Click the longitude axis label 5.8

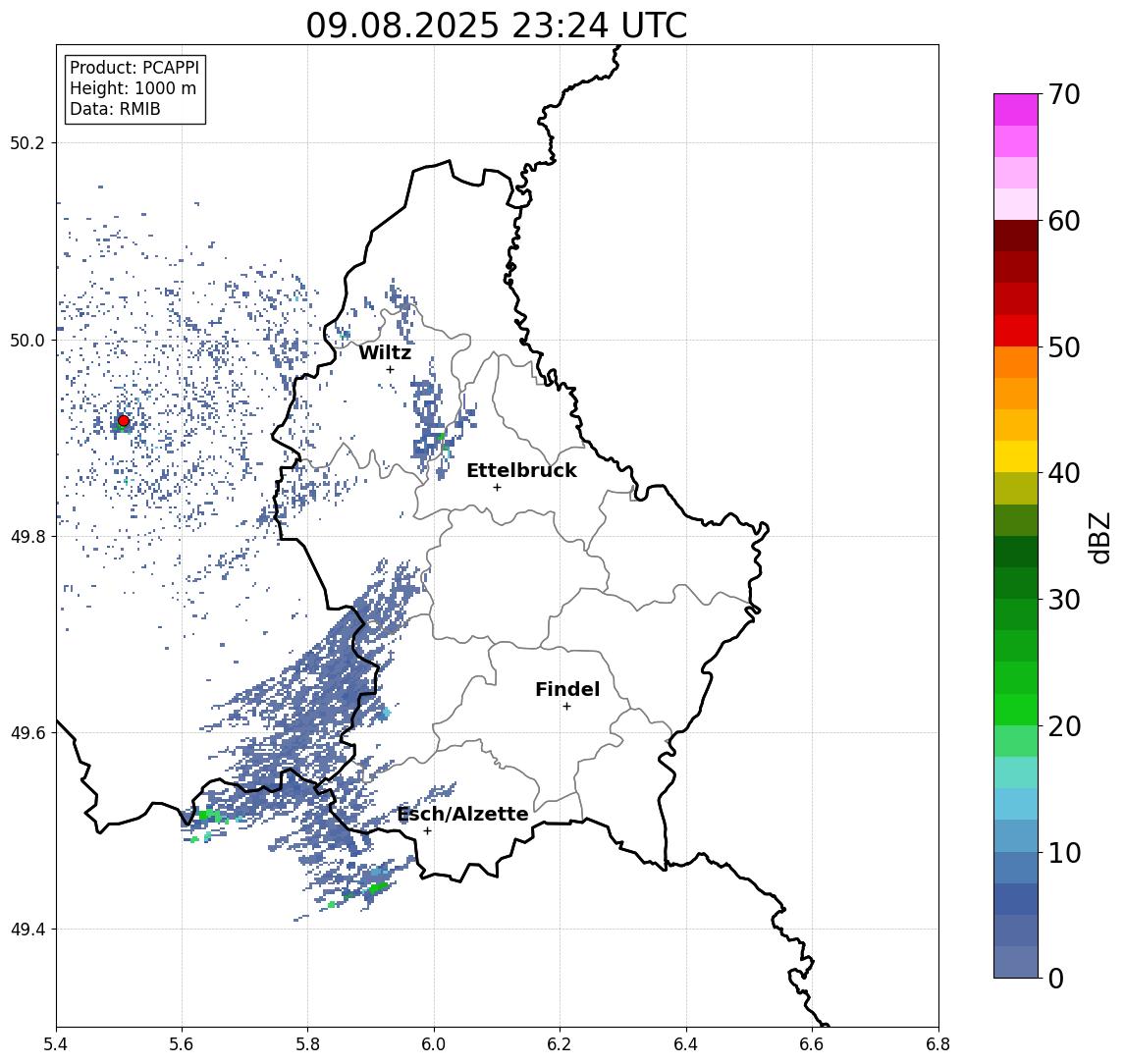tap(308, 1044)
